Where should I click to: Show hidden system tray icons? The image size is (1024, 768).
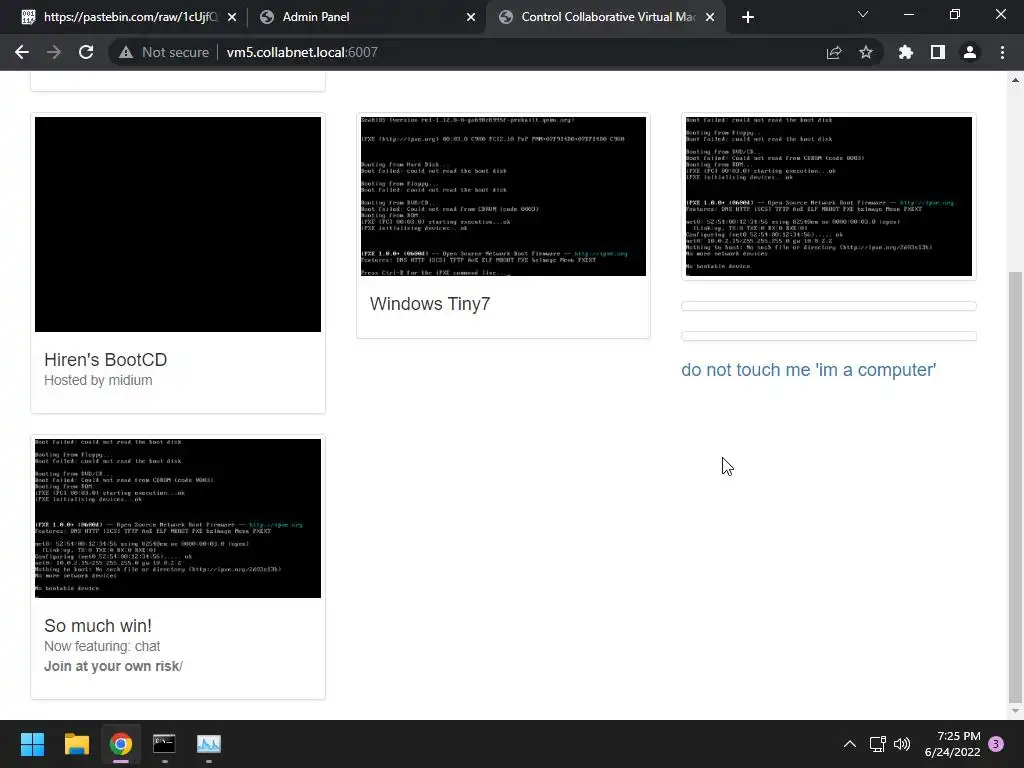[x=850, y=744]
